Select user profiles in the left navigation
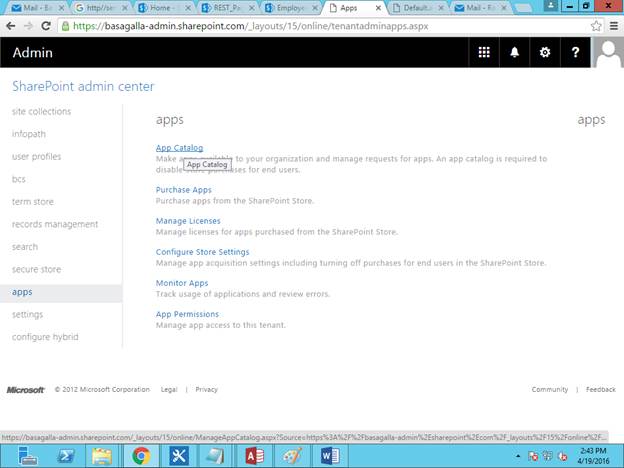This screenshot has width=624, height=468. (36, 156)
